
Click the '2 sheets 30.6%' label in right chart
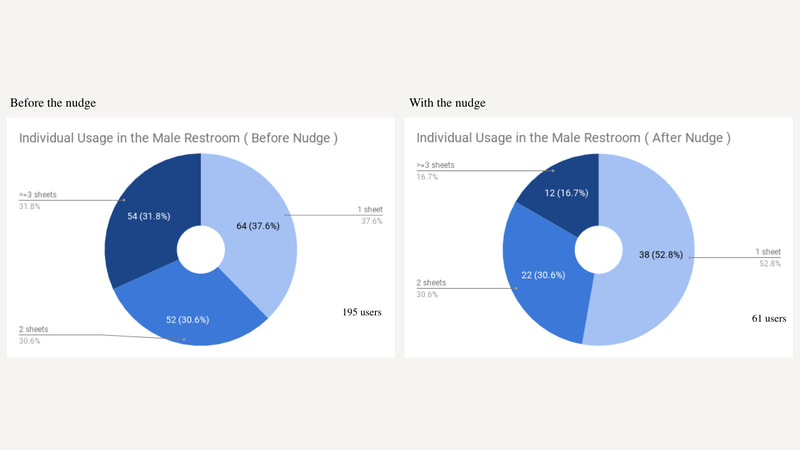point(431,288)
